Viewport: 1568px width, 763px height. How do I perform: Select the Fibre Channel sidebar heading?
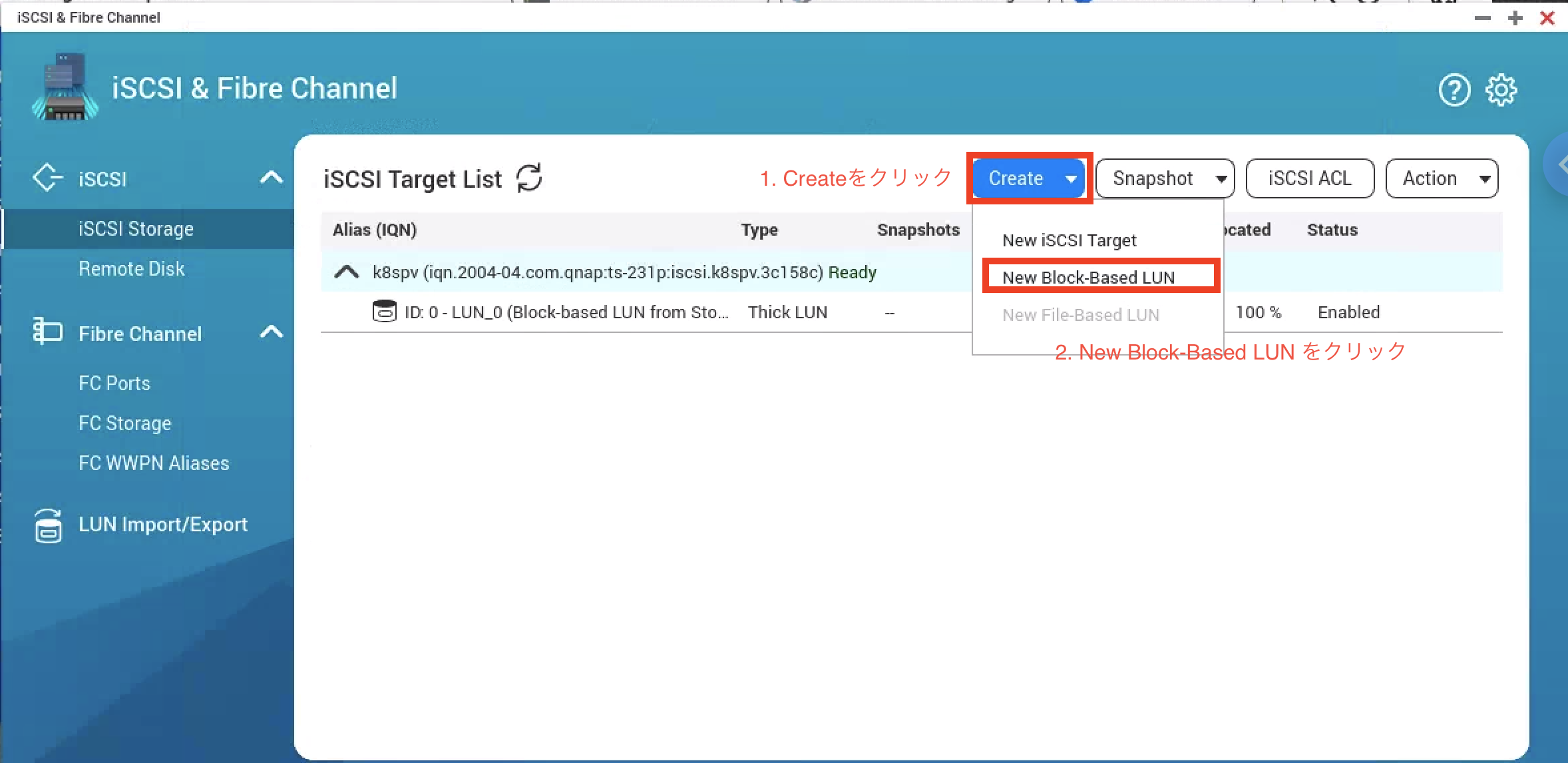tap(140, 333)
